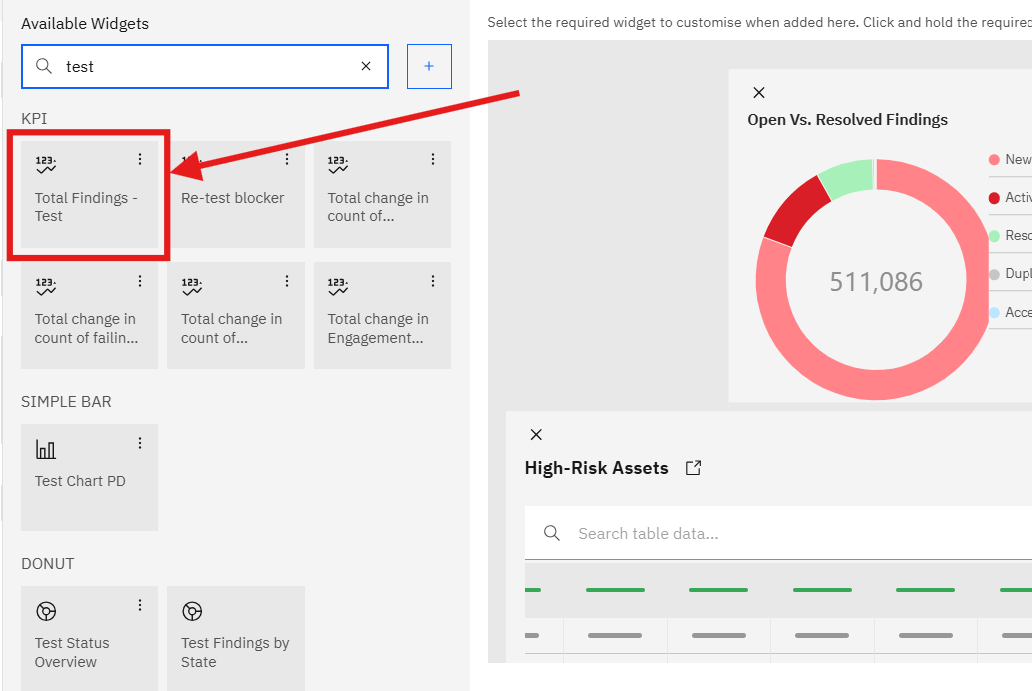Open the menu for the Total Findings - Test widget
The image size is (1032, 691).
[x=140, y=159]
